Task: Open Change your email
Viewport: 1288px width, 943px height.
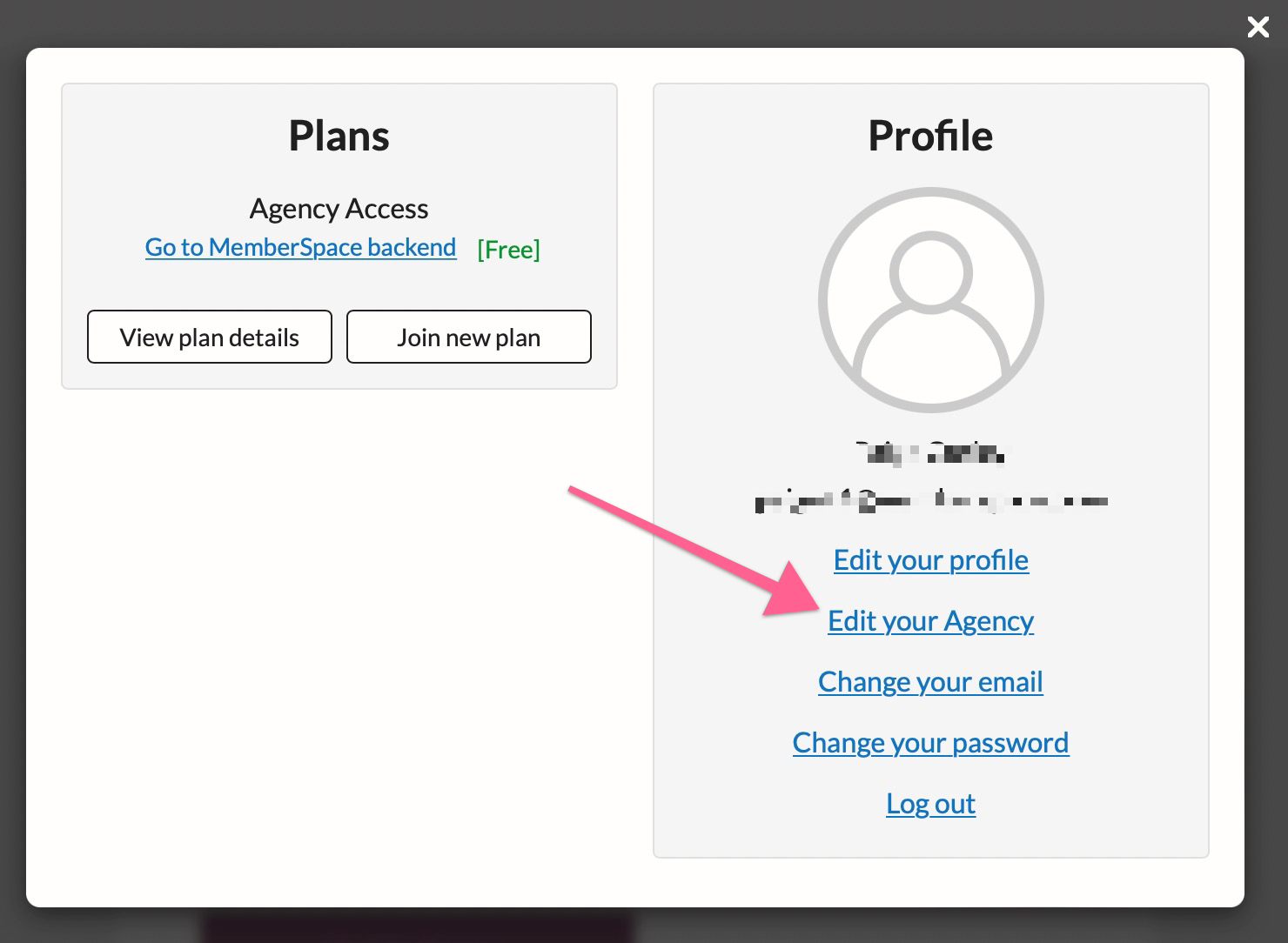Action: point(930,682)
